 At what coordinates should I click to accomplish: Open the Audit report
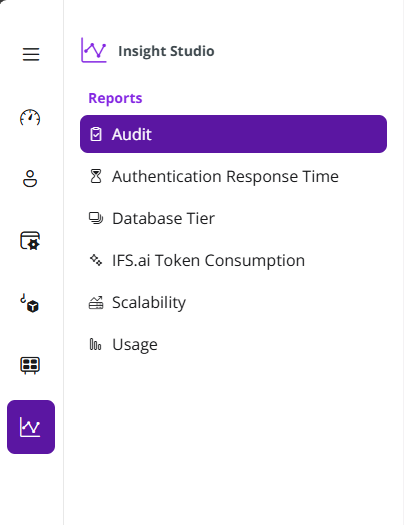pos(233,134)
